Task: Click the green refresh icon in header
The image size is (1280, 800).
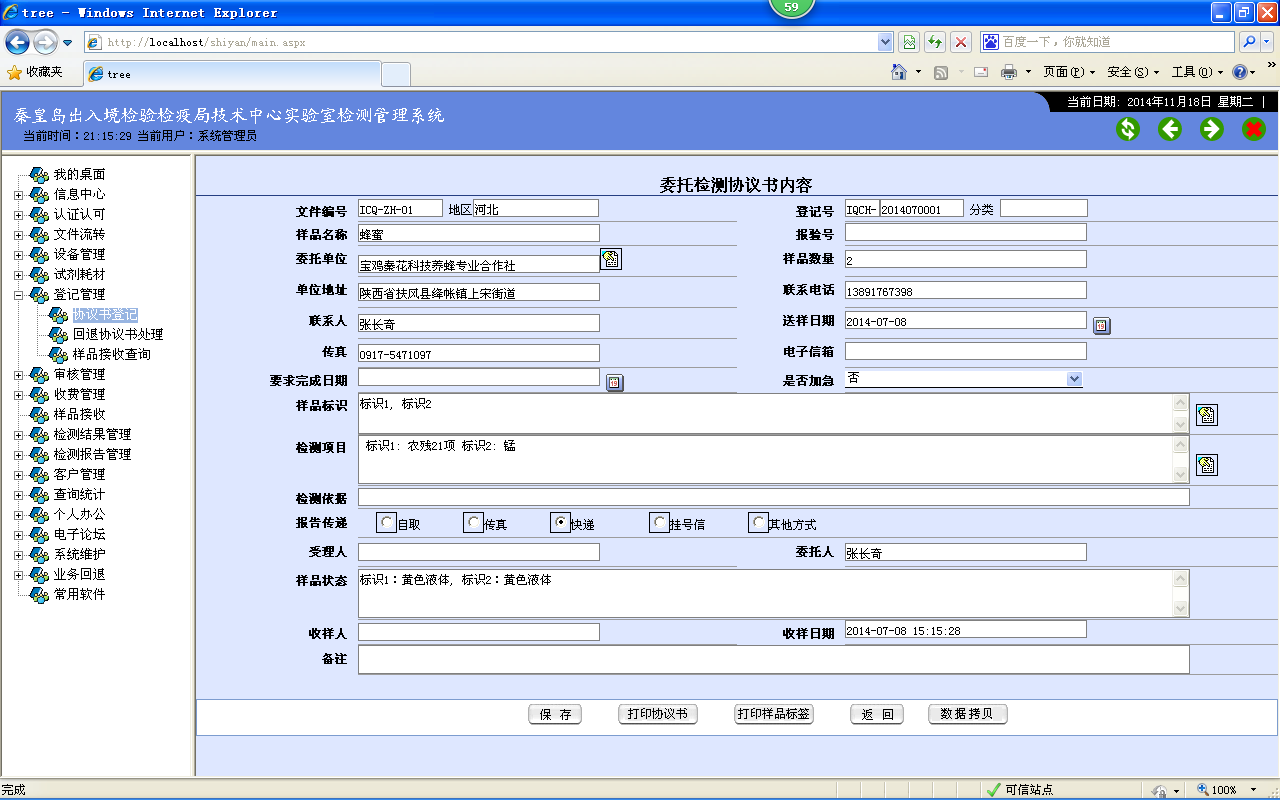Action: click(1128, 129)
